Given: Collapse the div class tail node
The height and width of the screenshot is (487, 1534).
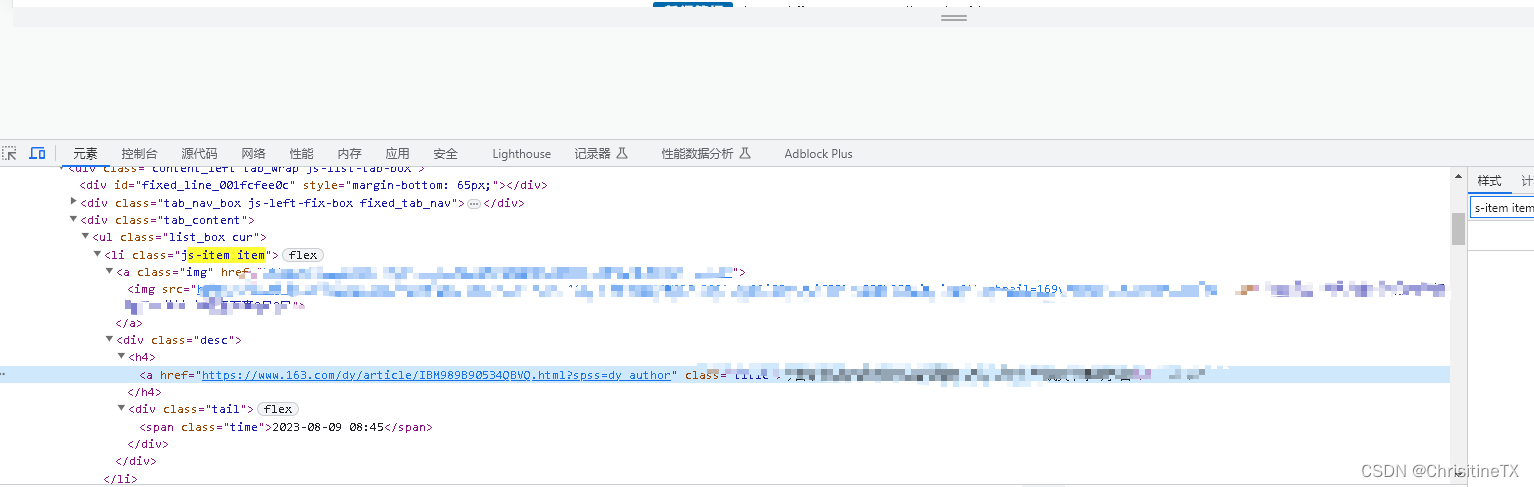Looking at the screenshot, I should coord(122,409).
